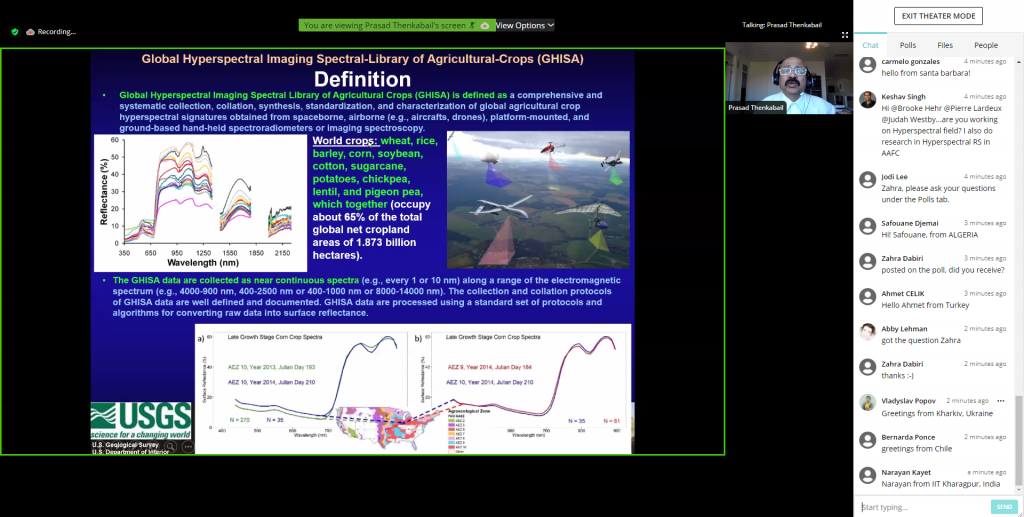Click the chat scrollbar up arrow

coord(1018,60)
